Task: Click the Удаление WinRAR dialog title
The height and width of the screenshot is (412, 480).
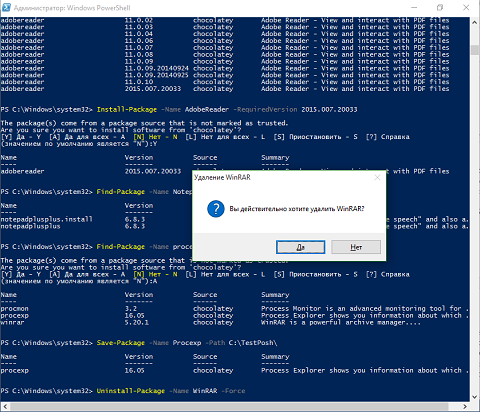Action: (222, 177)
